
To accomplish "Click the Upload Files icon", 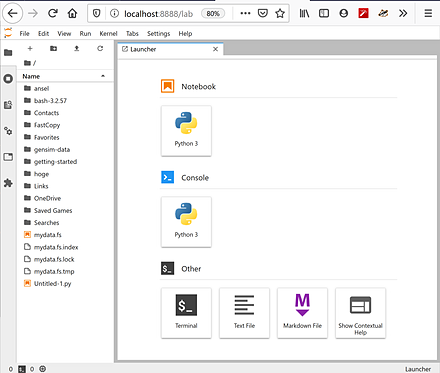I will [77, 49].
